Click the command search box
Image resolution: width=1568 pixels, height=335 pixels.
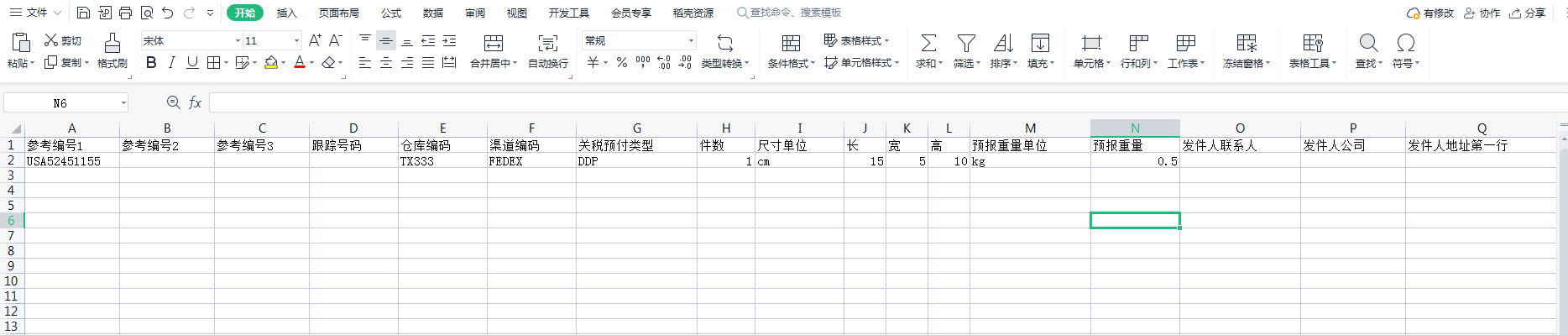click(789, 13)
